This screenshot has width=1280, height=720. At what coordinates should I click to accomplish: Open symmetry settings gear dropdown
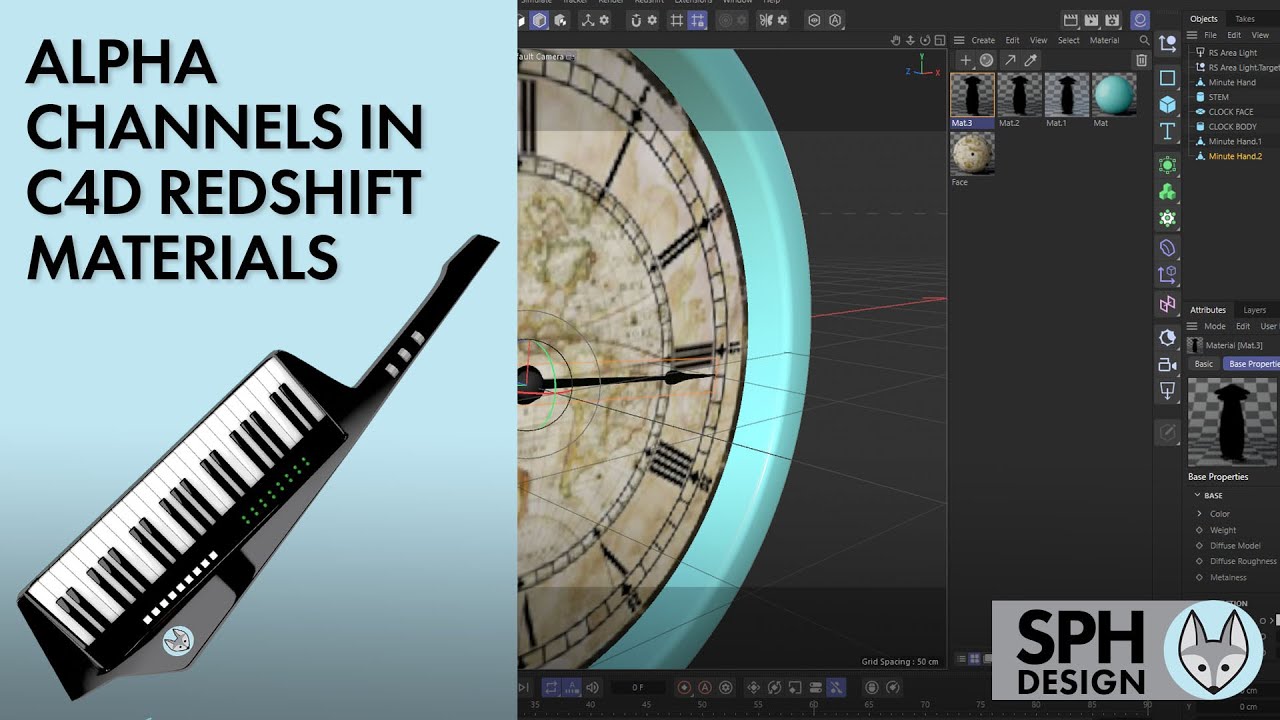(781, 20)
